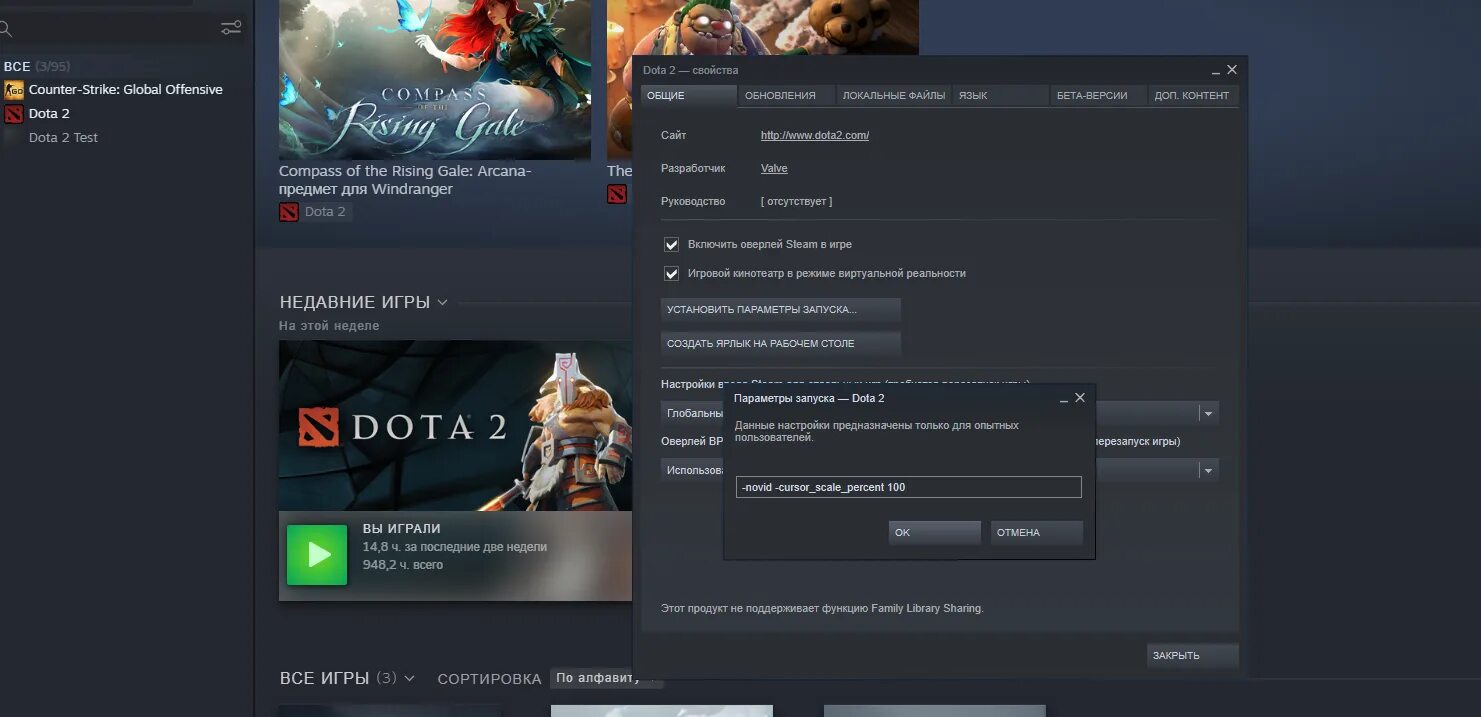Expand the all games section chevron
1481x717 pixels.
[x=409, y=678]
